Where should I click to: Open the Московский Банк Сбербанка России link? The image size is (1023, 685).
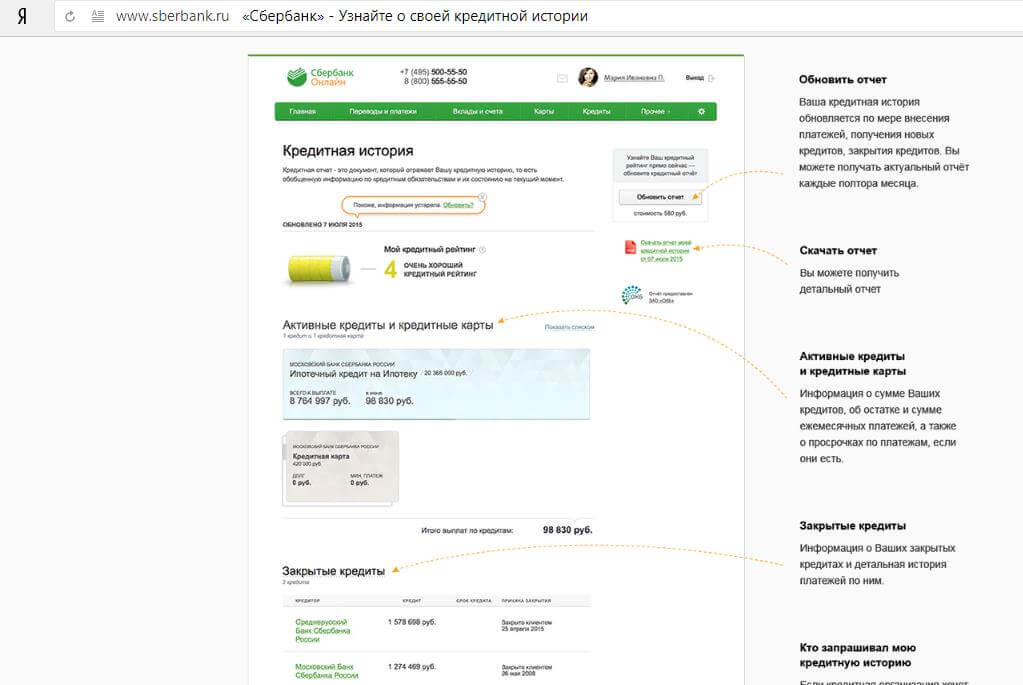pos(327,671)
